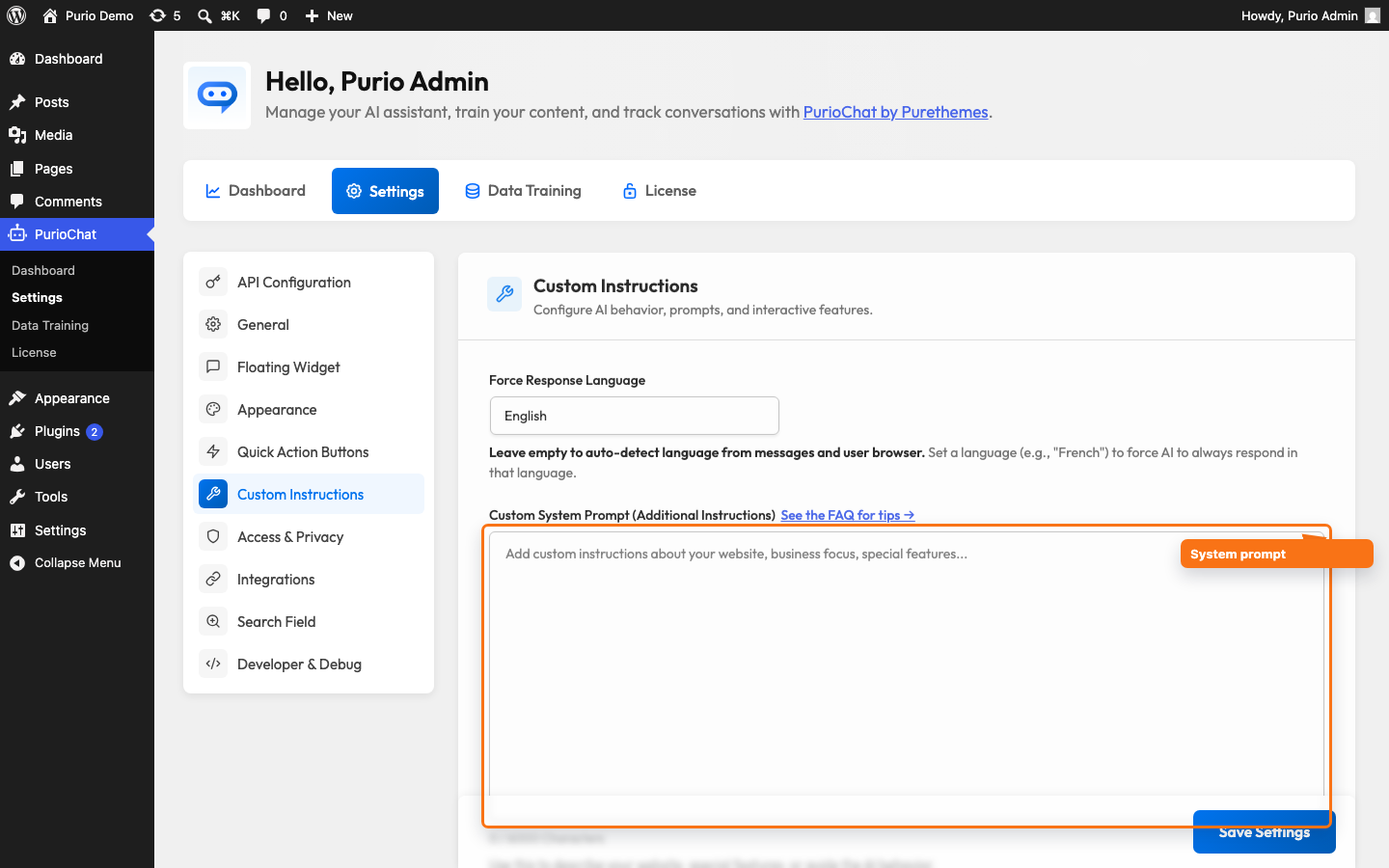The height and width of the screenshot is (868, 1389).
Task: Click the Appearance palette icon in settings
Action: (x=213, y=409)
